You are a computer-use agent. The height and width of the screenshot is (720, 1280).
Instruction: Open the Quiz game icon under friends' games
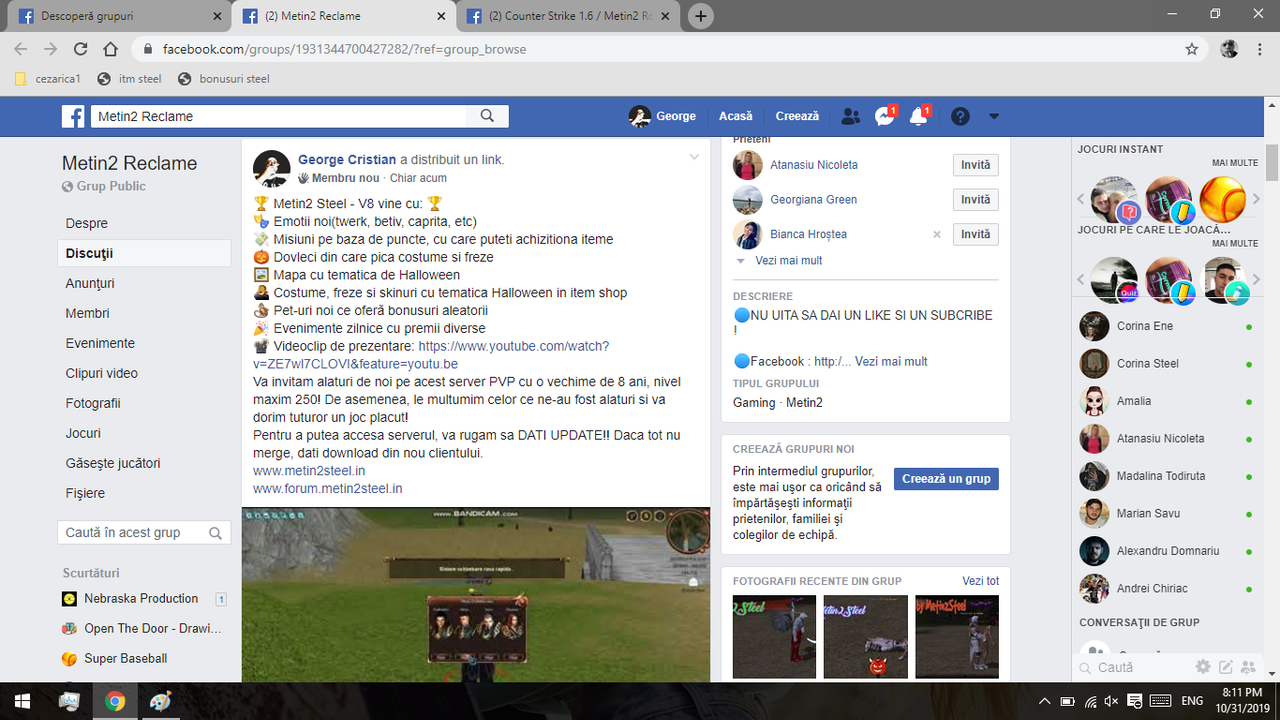[x=1114, y=281]
